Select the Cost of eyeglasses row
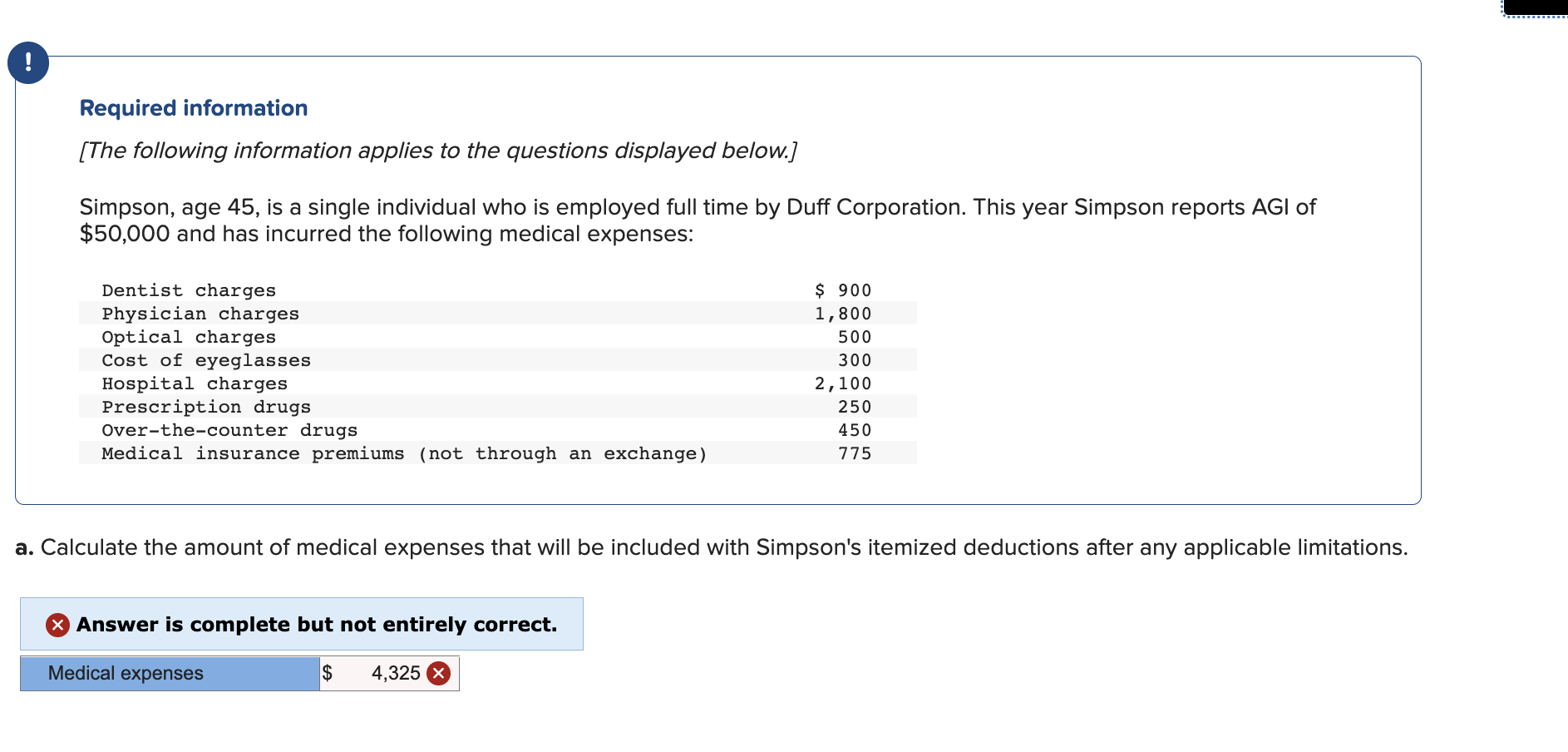The image size is (1568, 752). click(x=497, y=360)
